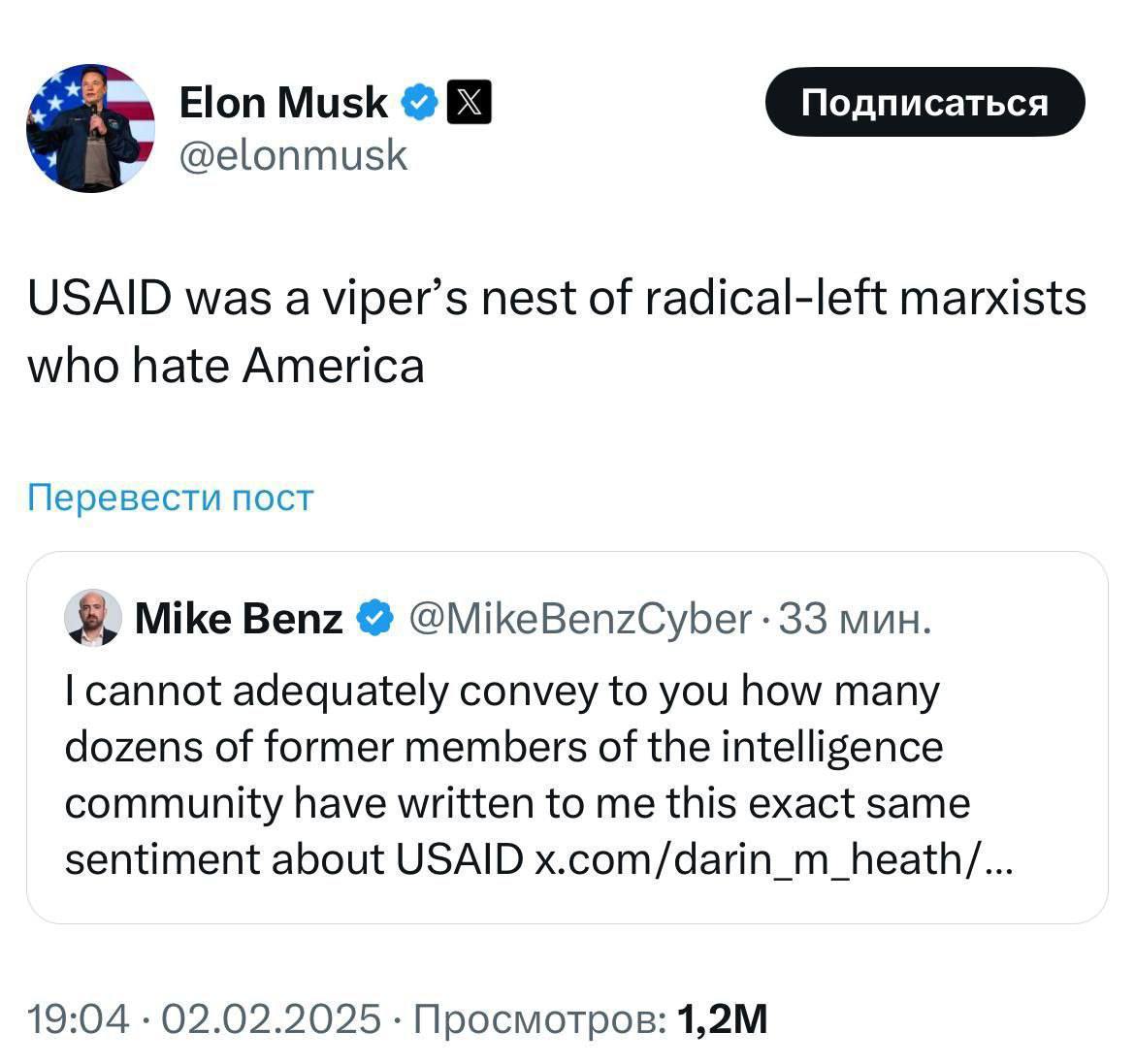The height and width of the screenshot is (1064, 1135).
Task: Click Mike Benz's blue verified checkmark
Action: click(374, 618)
